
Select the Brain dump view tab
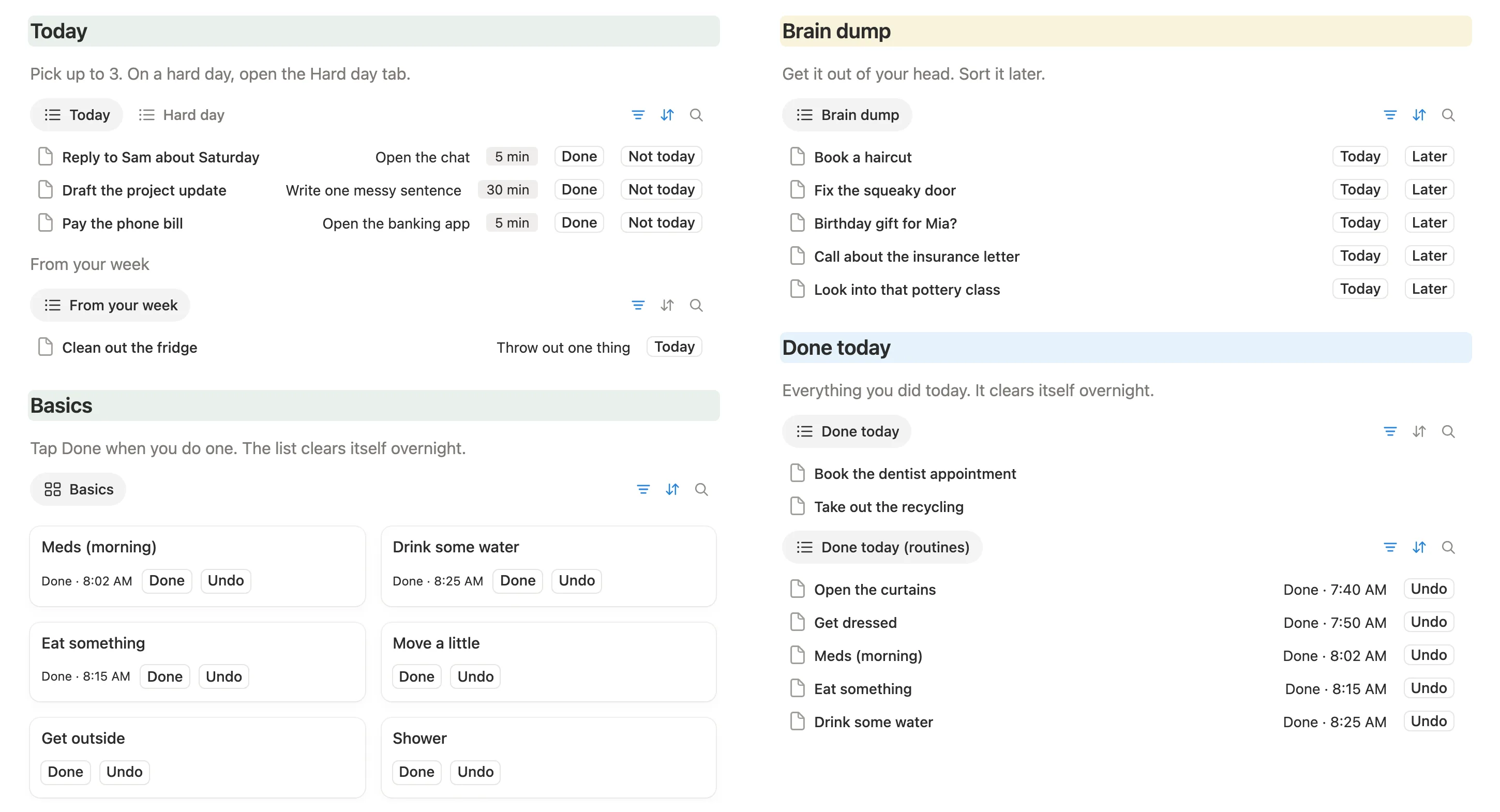pyautogui.click(x=847, y=115)
